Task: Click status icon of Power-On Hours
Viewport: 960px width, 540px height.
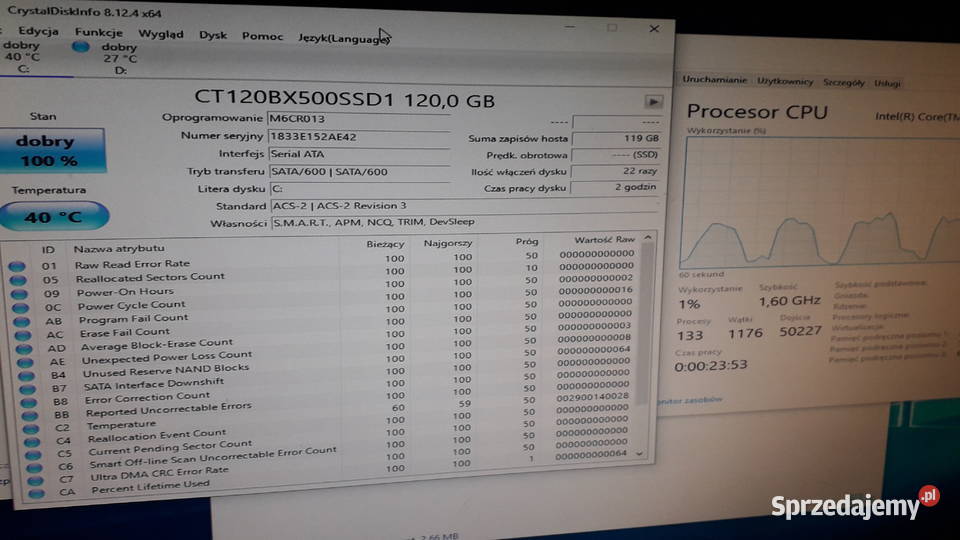Action: click(19, 294)
